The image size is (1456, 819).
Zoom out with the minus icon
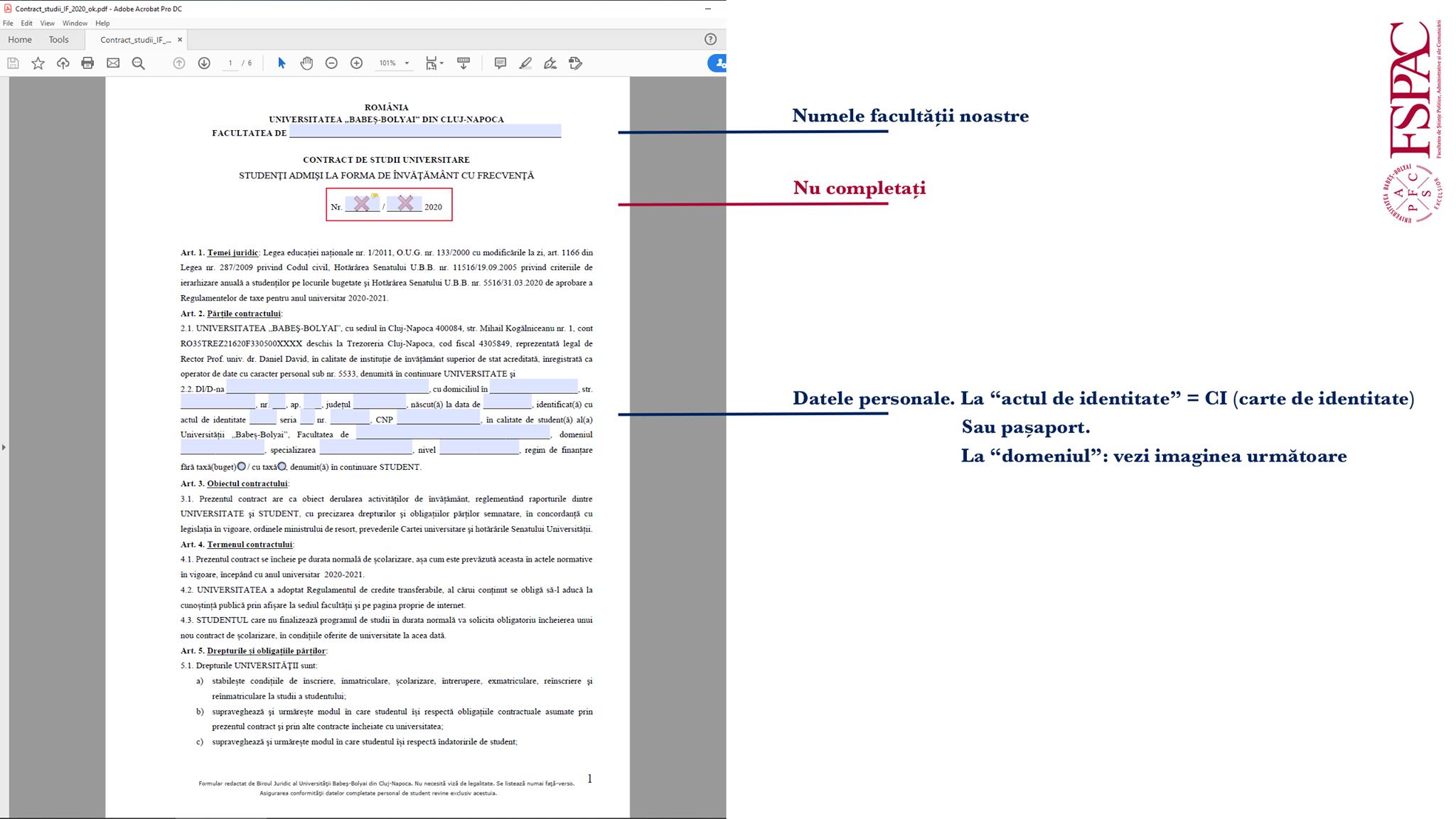[331, 63]
